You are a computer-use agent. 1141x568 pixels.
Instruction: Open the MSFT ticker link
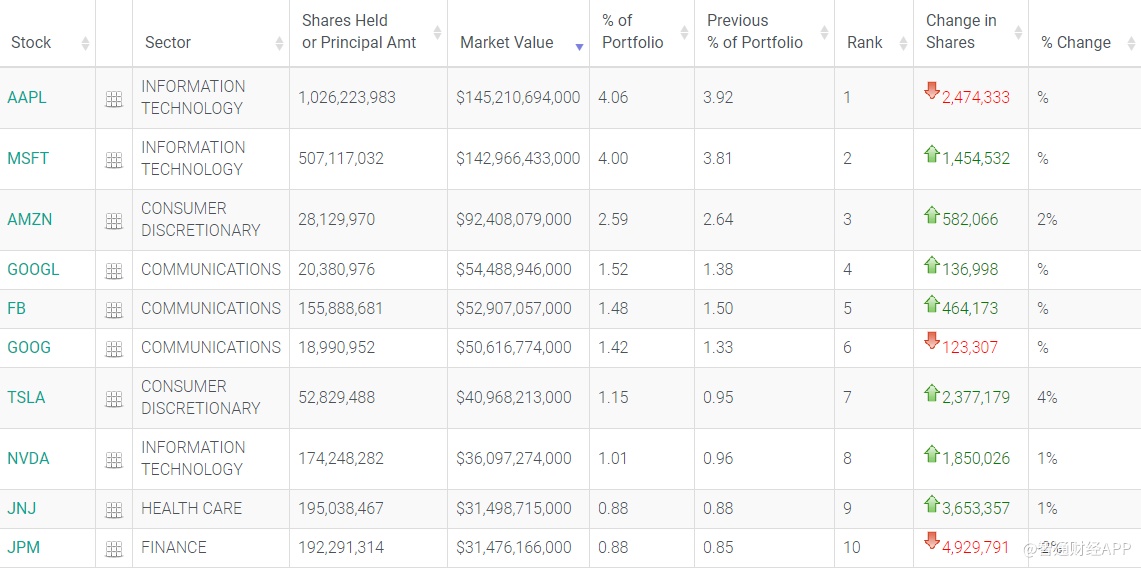pyautogui.click(x=28, y=159)
